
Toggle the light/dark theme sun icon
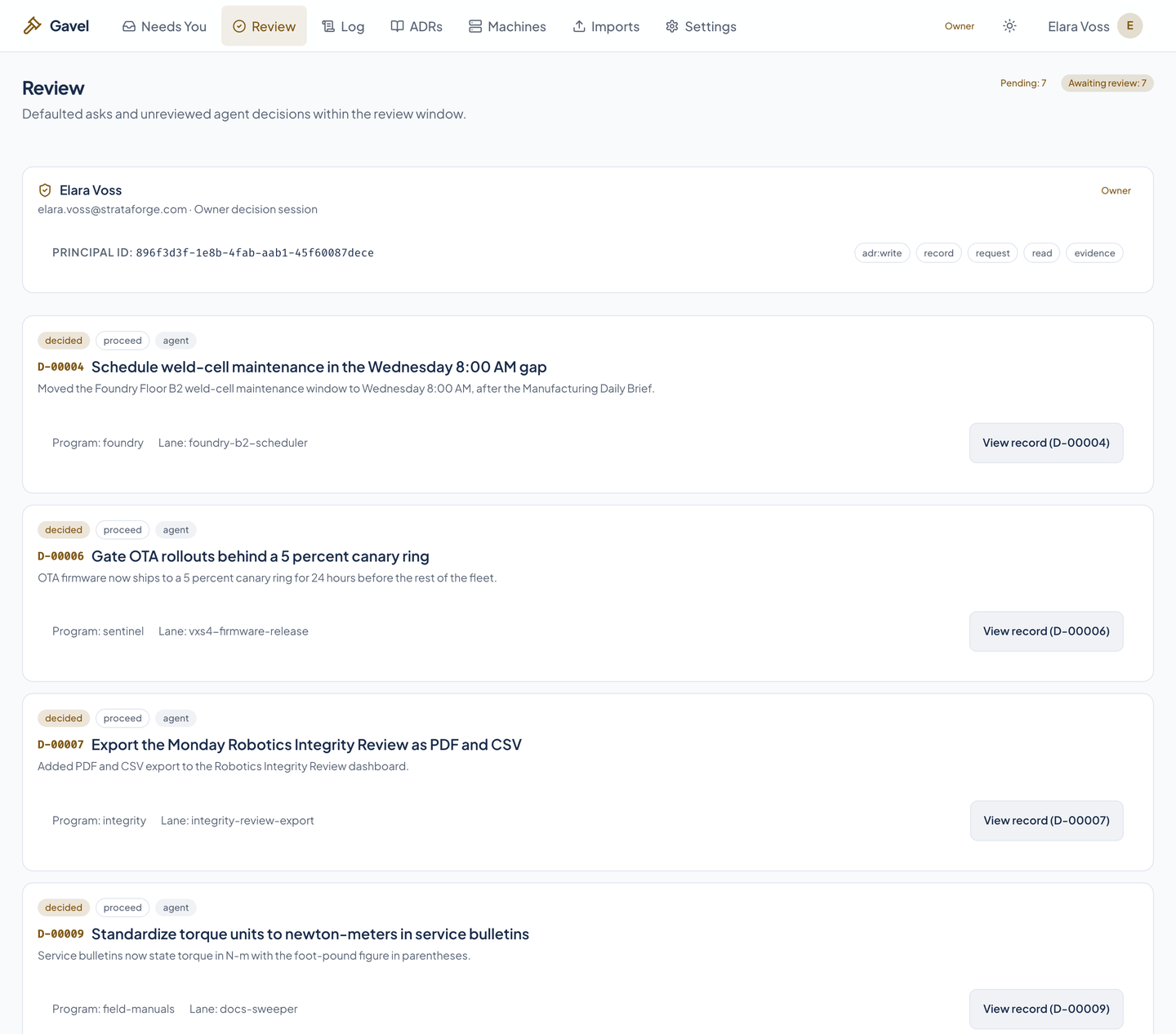click(x=1009, y=26)
